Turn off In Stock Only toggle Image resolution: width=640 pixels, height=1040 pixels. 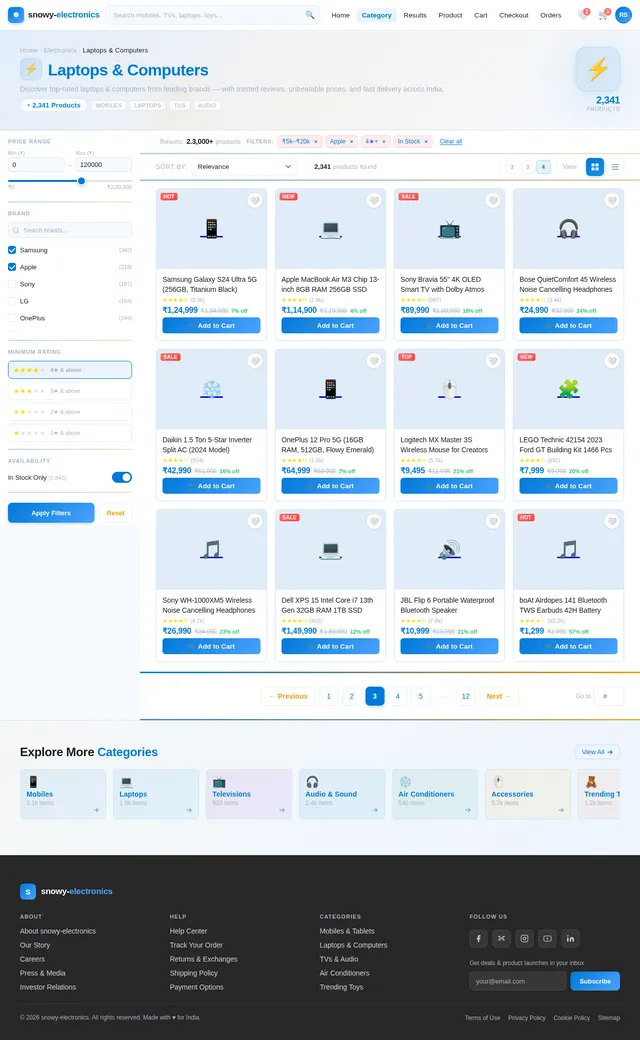122,478
